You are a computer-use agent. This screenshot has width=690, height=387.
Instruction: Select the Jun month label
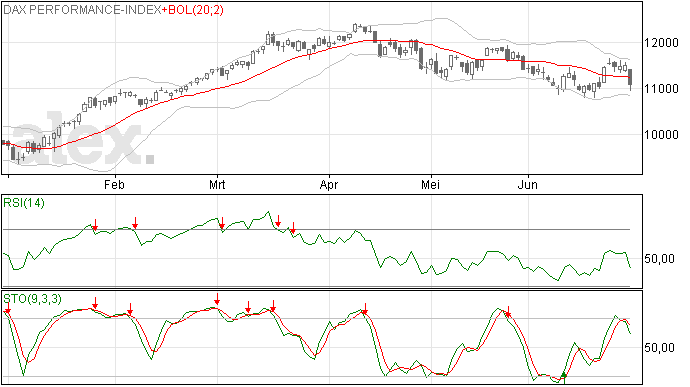pos(527,184)
